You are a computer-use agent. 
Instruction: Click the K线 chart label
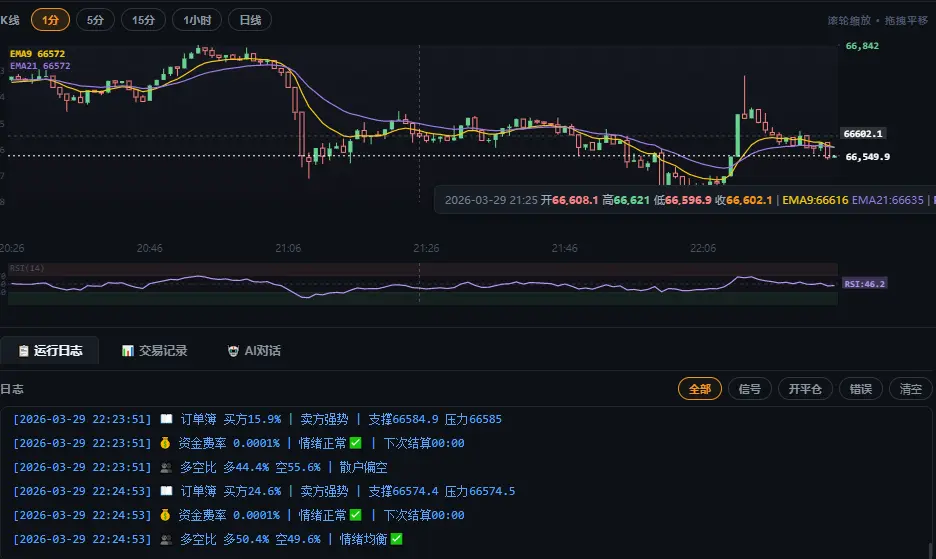[x=10, y=20]
